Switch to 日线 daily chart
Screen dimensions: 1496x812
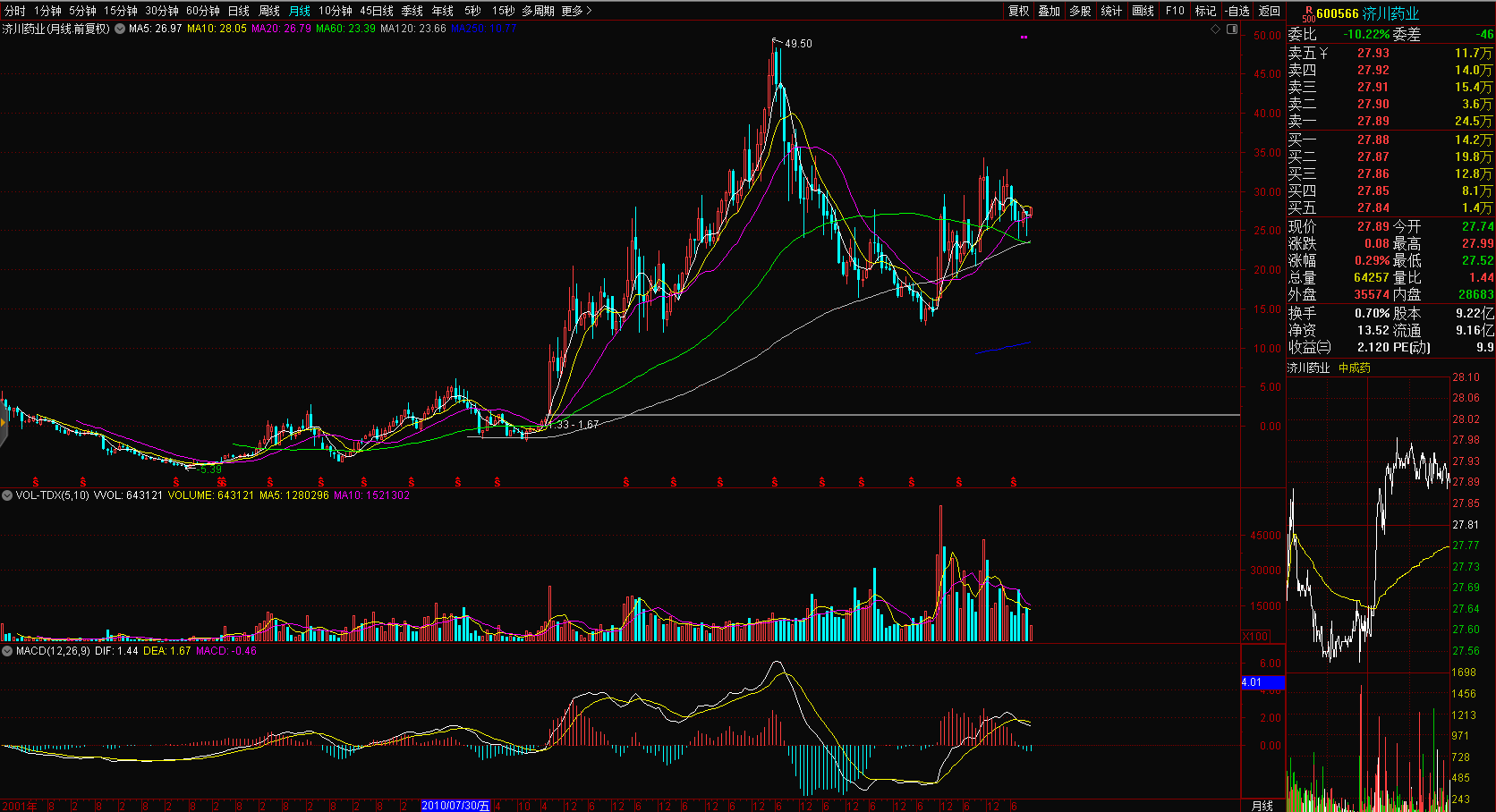[x=239, y=11]
